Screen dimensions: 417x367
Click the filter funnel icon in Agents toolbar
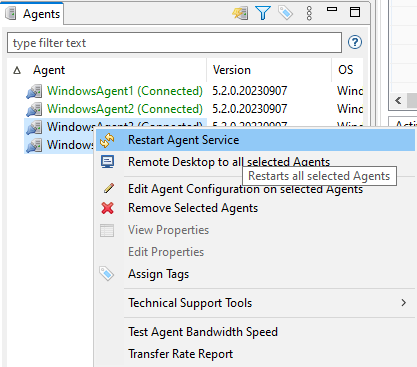(x=263, y=13)
